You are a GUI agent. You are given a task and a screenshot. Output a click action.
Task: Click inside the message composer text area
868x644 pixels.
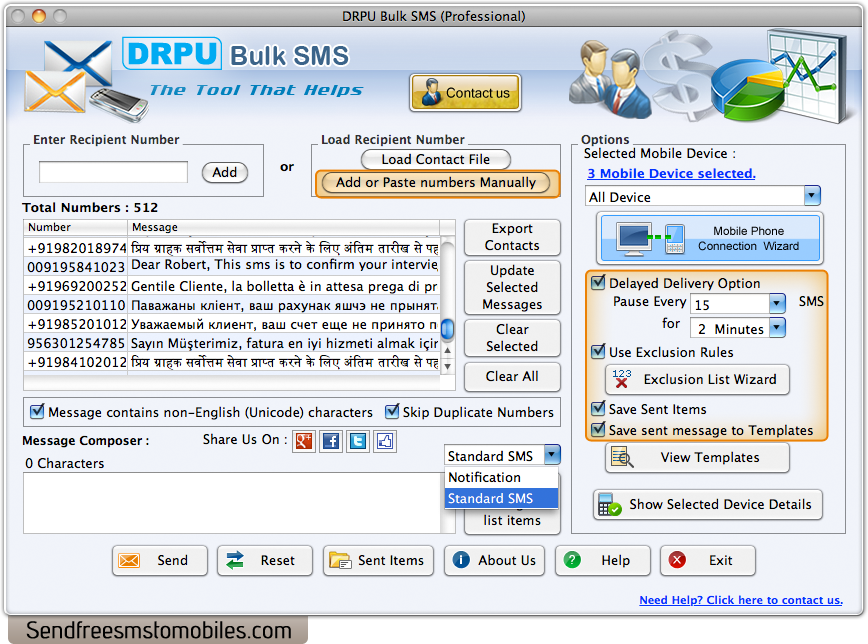point(232,503)
